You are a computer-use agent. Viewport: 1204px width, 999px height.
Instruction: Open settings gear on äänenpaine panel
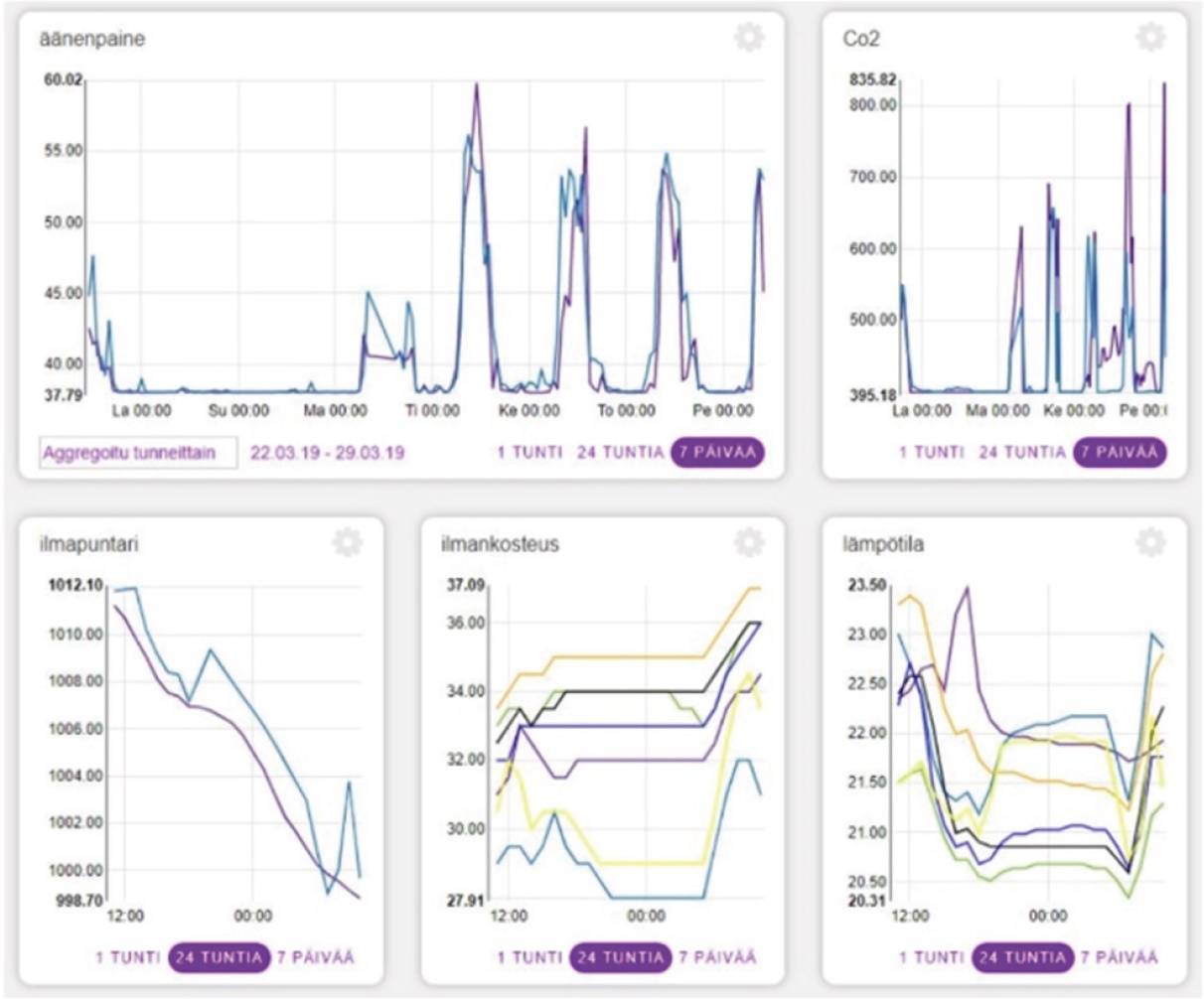point(749,39)
